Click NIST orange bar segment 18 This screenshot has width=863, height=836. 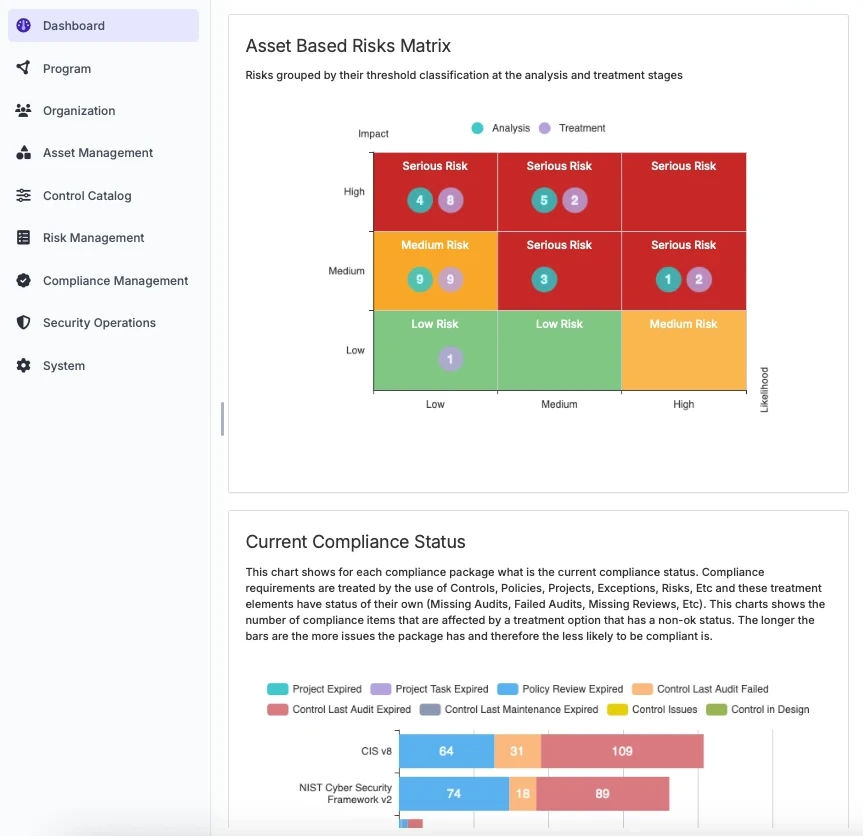(x=523, y=794)
